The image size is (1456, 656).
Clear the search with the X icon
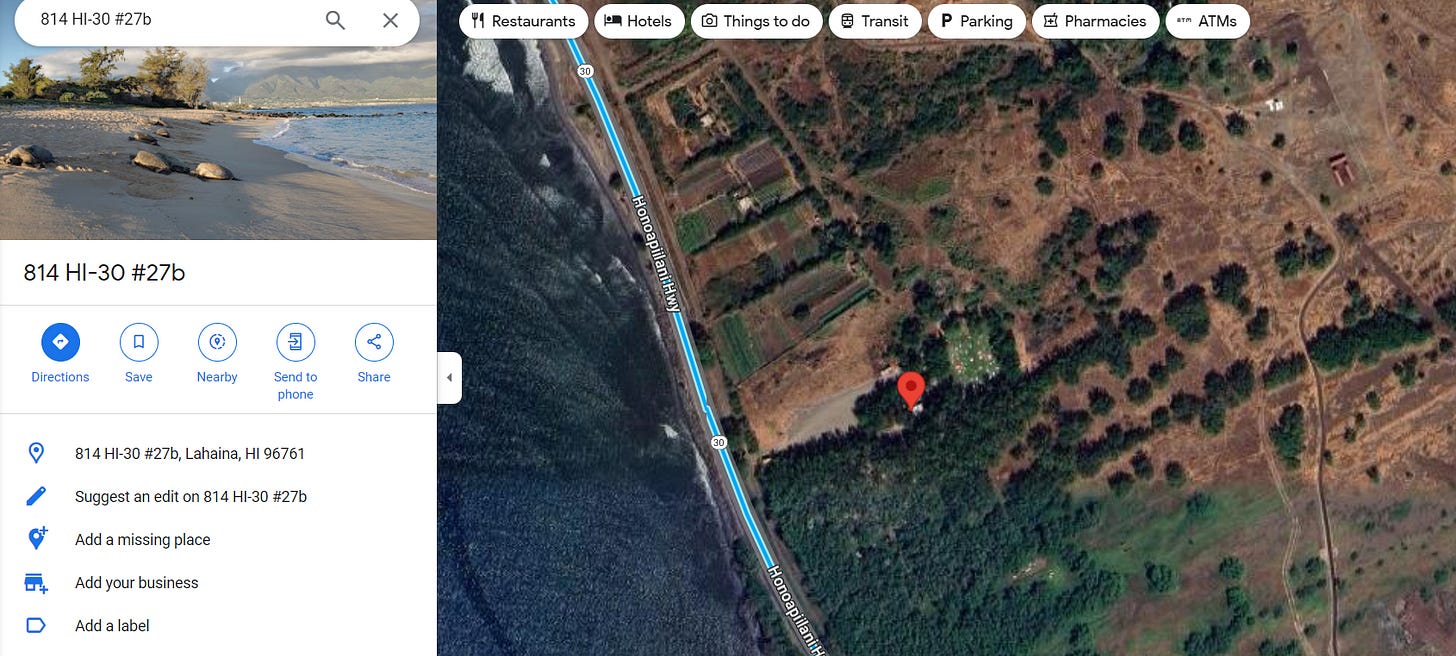tap(391, 20)
